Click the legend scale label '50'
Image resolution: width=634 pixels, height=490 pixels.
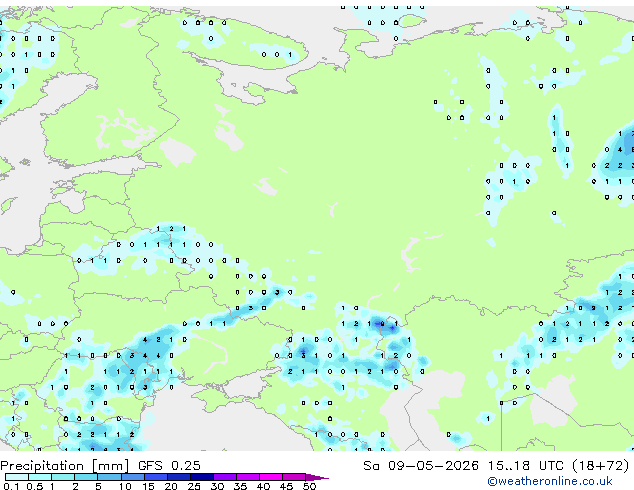click(310, 486)
